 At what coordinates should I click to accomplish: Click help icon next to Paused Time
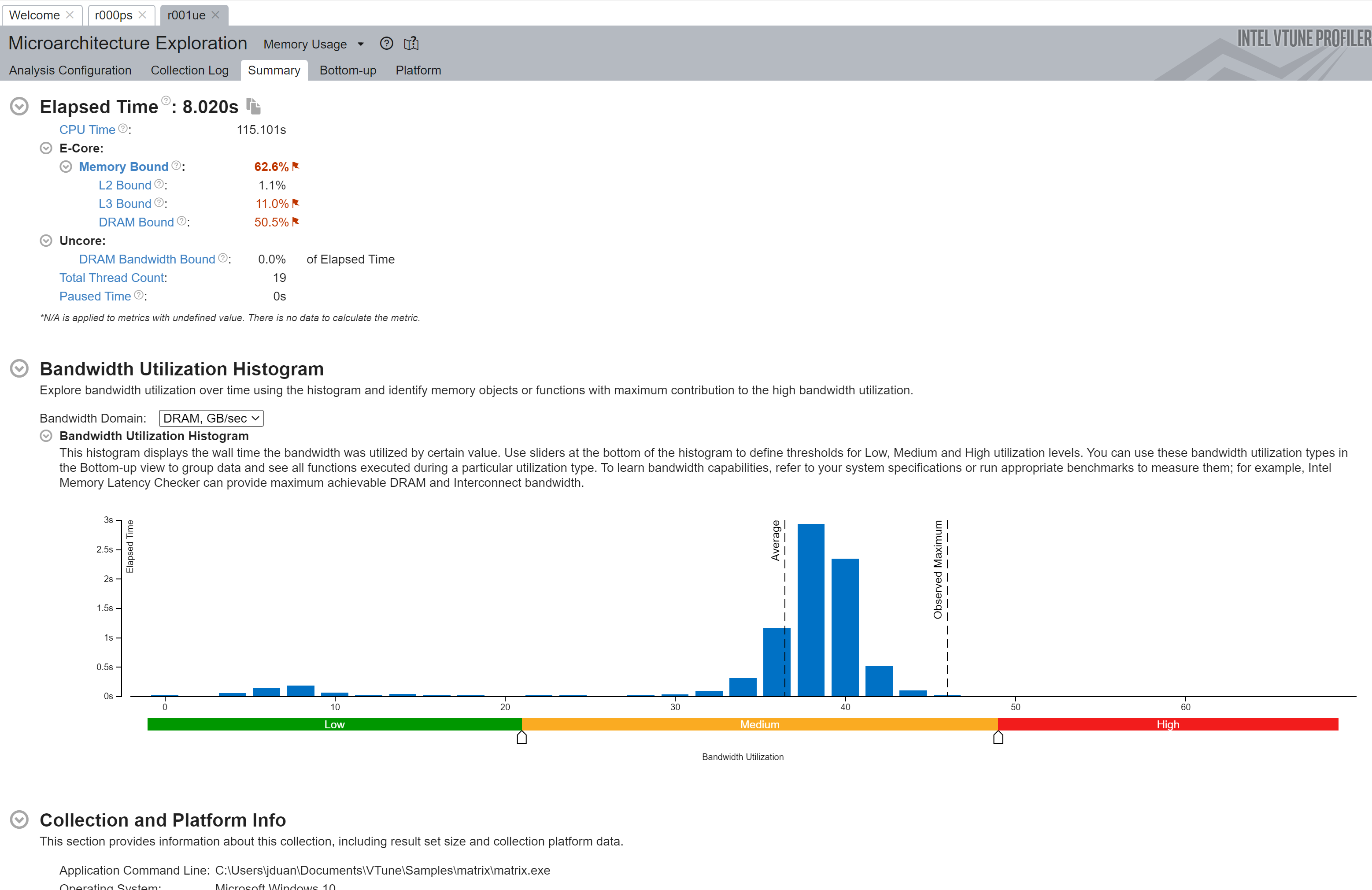[x=139, y=295]
